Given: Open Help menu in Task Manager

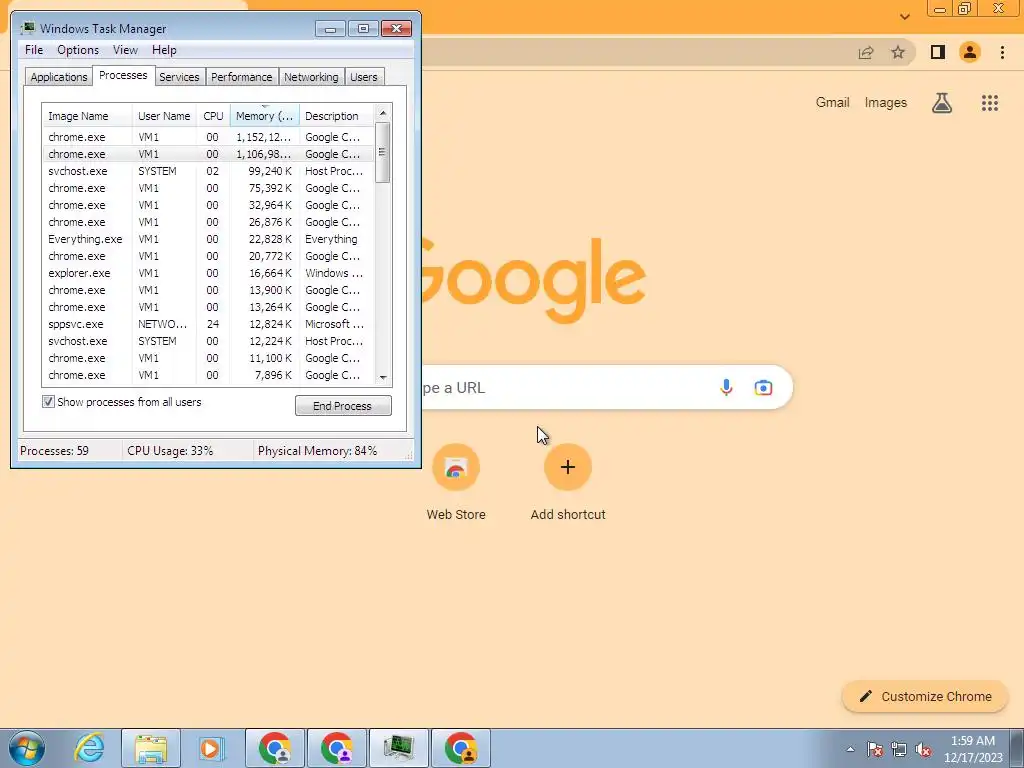Looking at the screenshot, I should [164, 50].
